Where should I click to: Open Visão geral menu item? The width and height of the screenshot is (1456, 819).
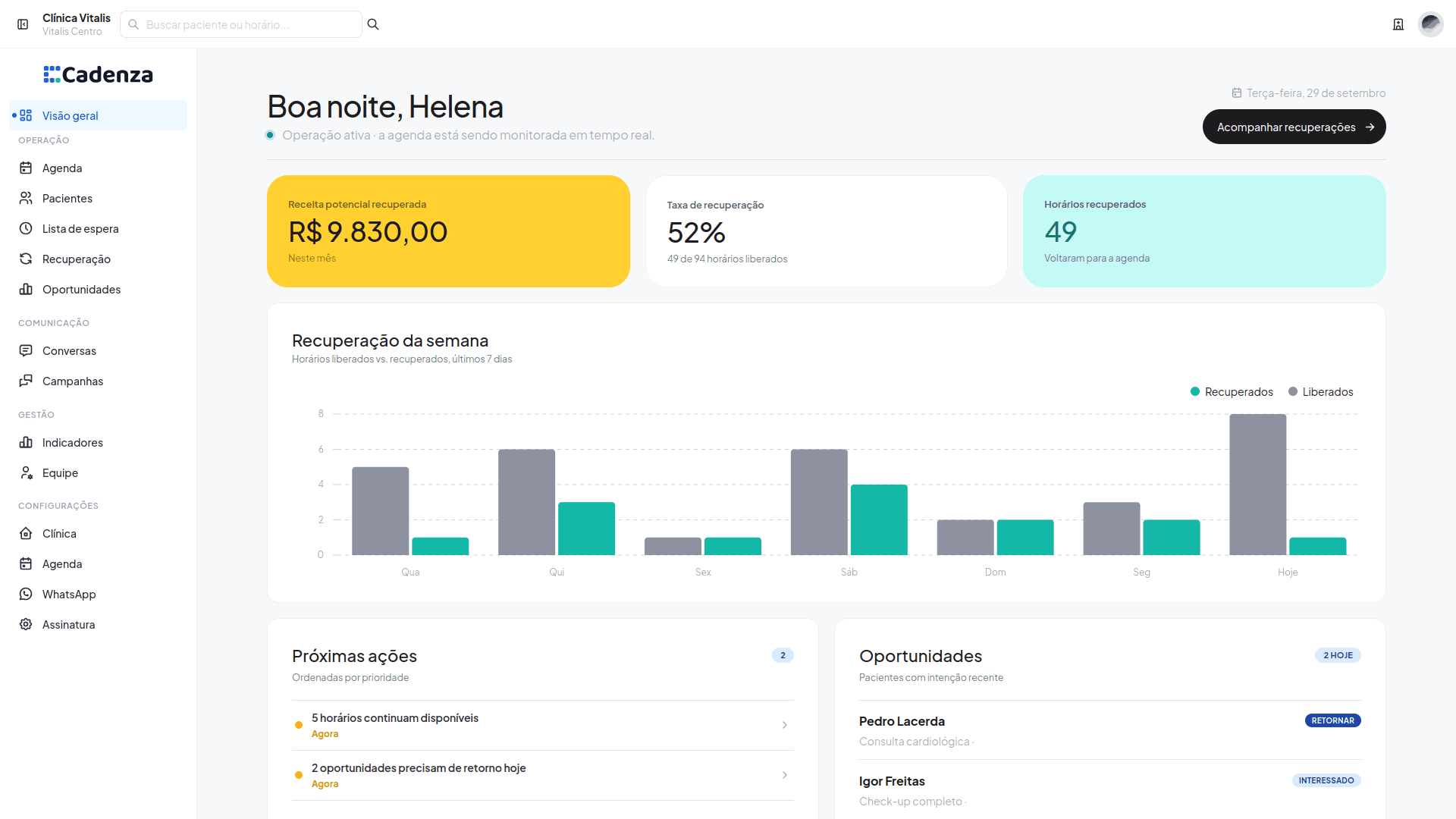coord(99,115)
